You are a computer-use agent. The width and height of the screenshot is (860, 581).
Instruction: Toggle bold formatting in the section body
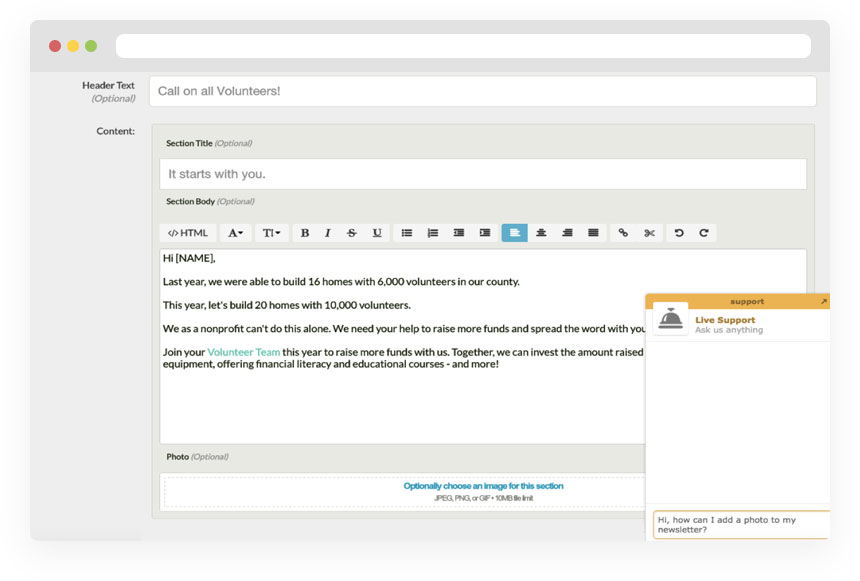pyautogui.click(x=304, y=232)
